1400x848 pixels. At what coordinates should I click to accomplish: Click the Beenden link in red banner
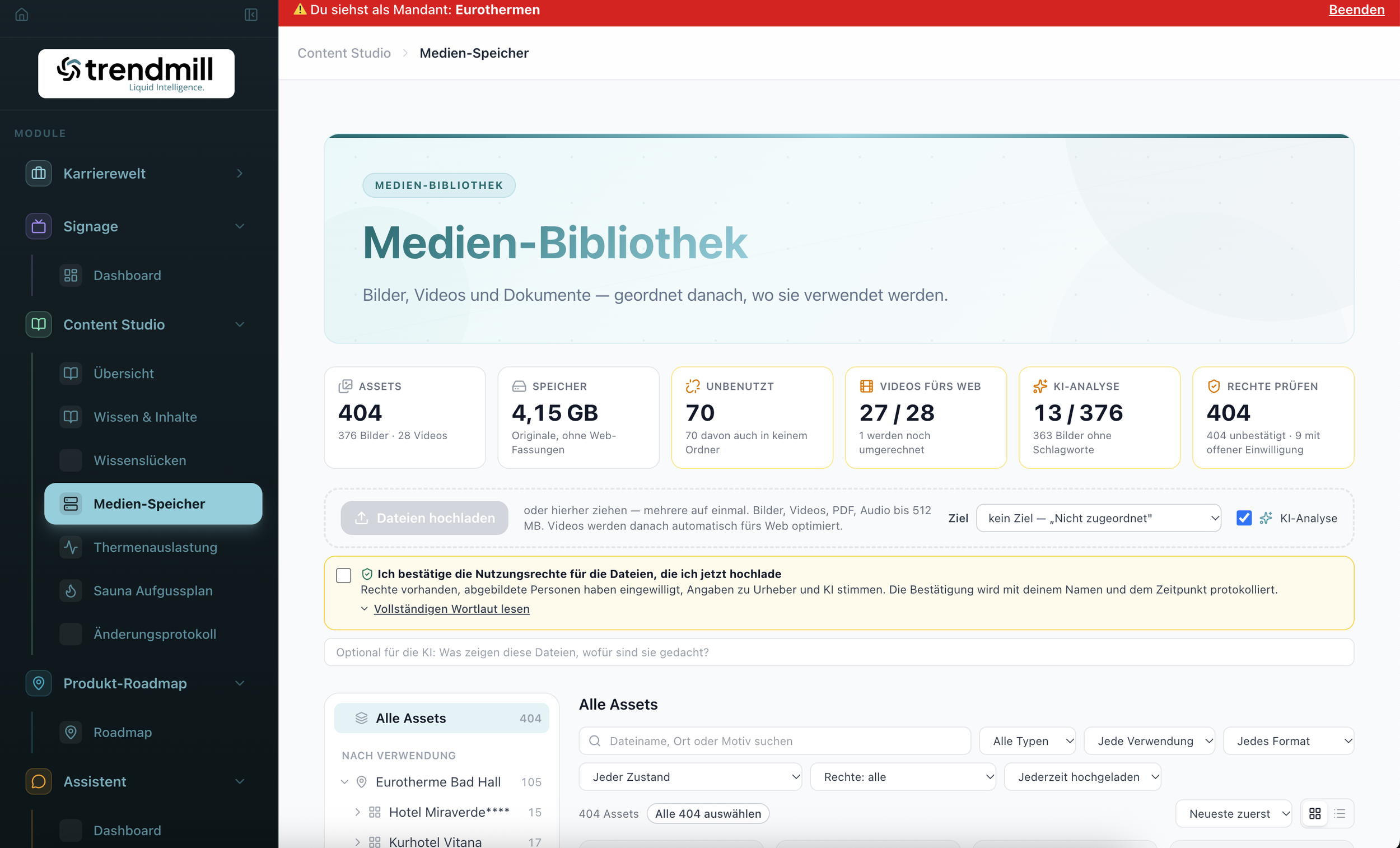pos(1356,10)
